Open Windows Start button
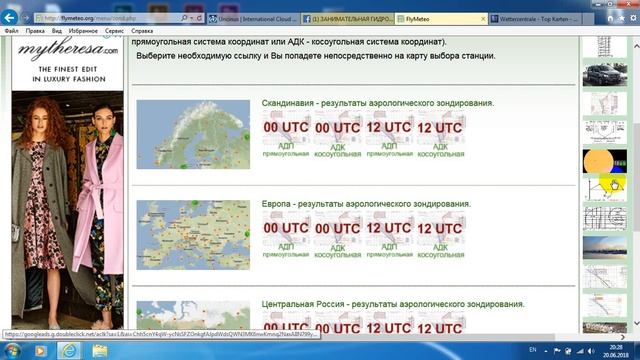The height and width of the screenshot is (360, 640). click(12, 351)
